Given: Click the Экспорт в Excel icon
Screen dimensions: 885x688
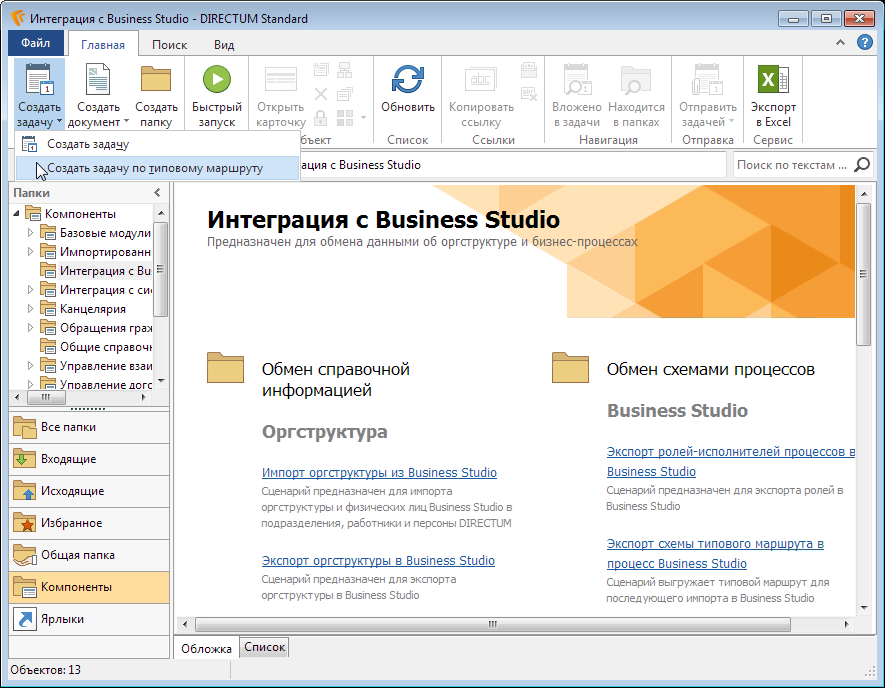Looking at the screenshot, I should pos(773,79).
